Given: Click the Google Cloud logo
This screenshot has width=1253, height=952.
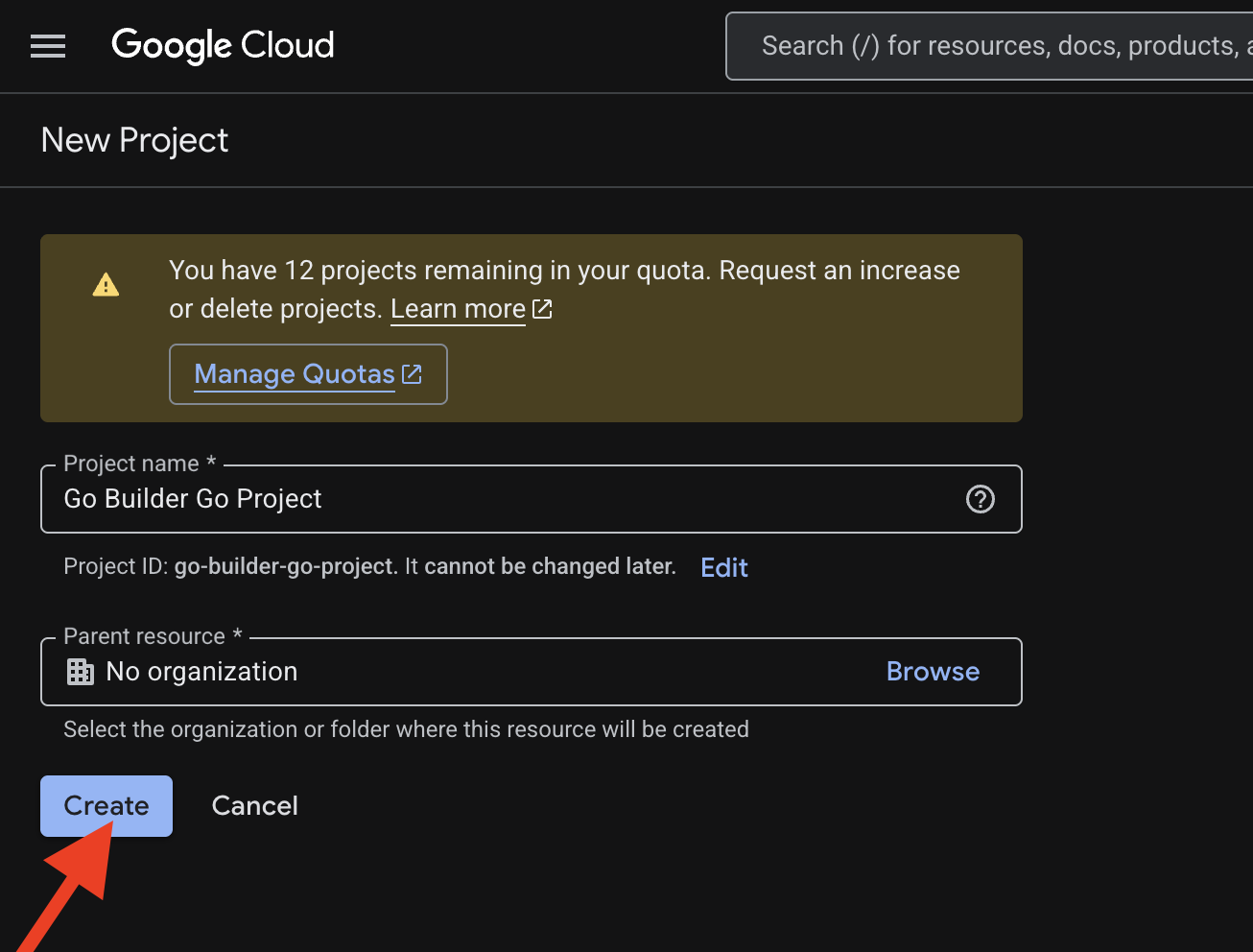Looking at the screenshot, I should tap(223, 45).
